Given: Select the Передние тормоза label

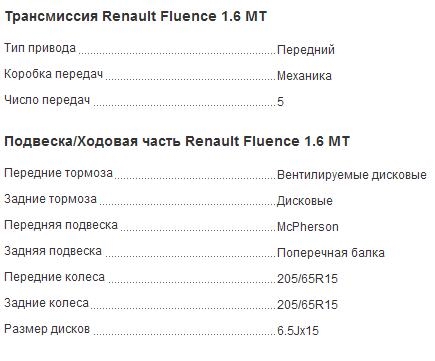Looking at the screenshot, I should tap(58, 173).
